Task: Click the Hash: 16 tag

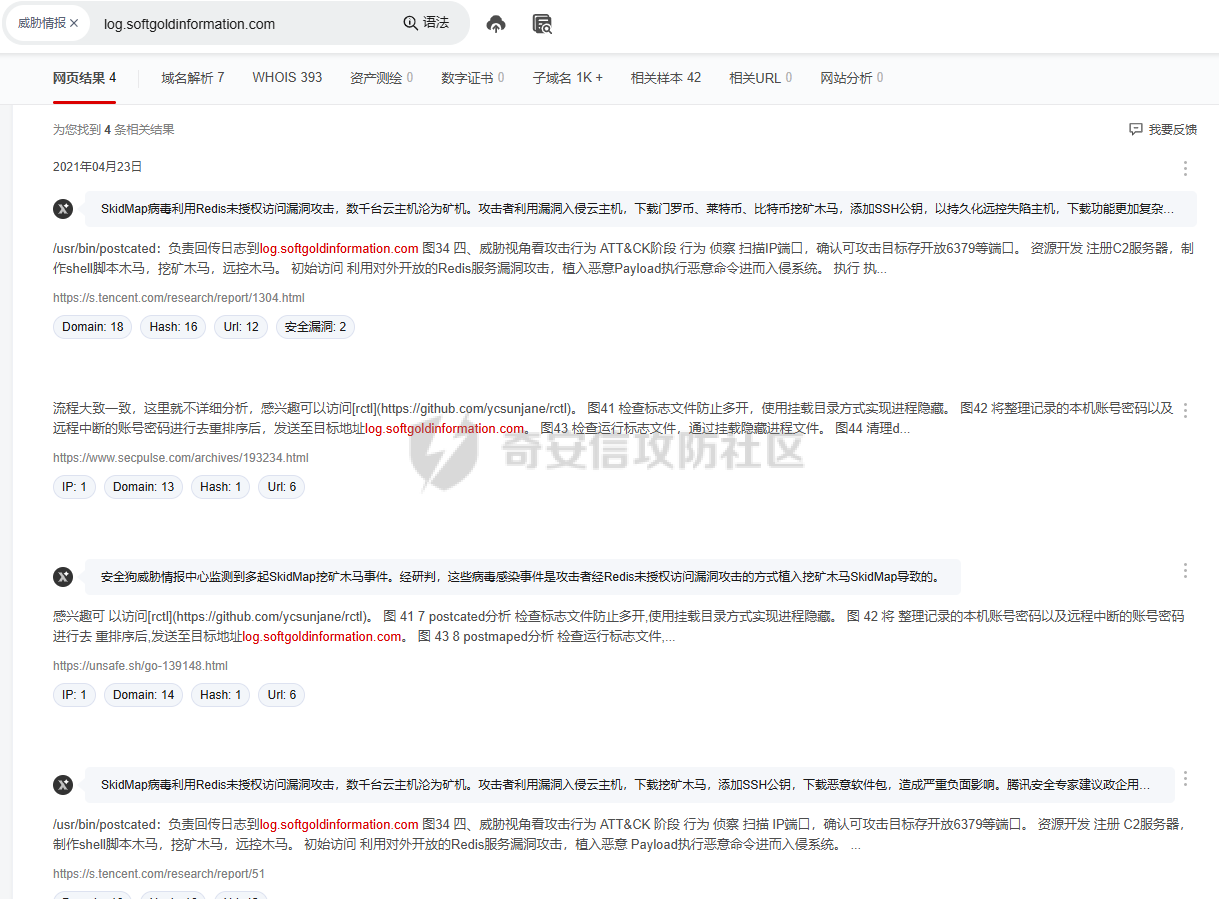Action: [174, 327]
